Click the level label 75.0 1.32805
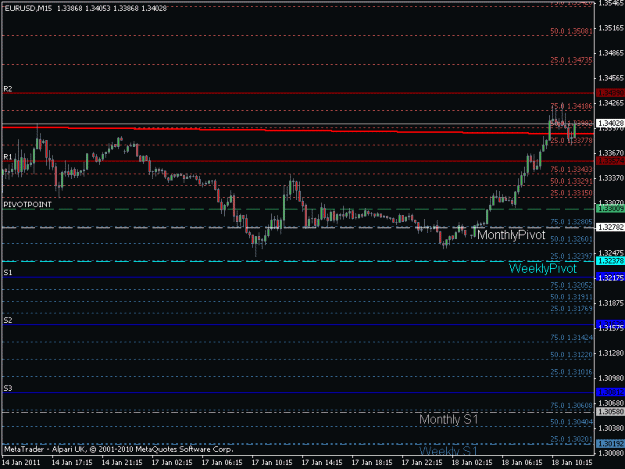This screenshot has height=469, width=625. [x=571, y=222]
